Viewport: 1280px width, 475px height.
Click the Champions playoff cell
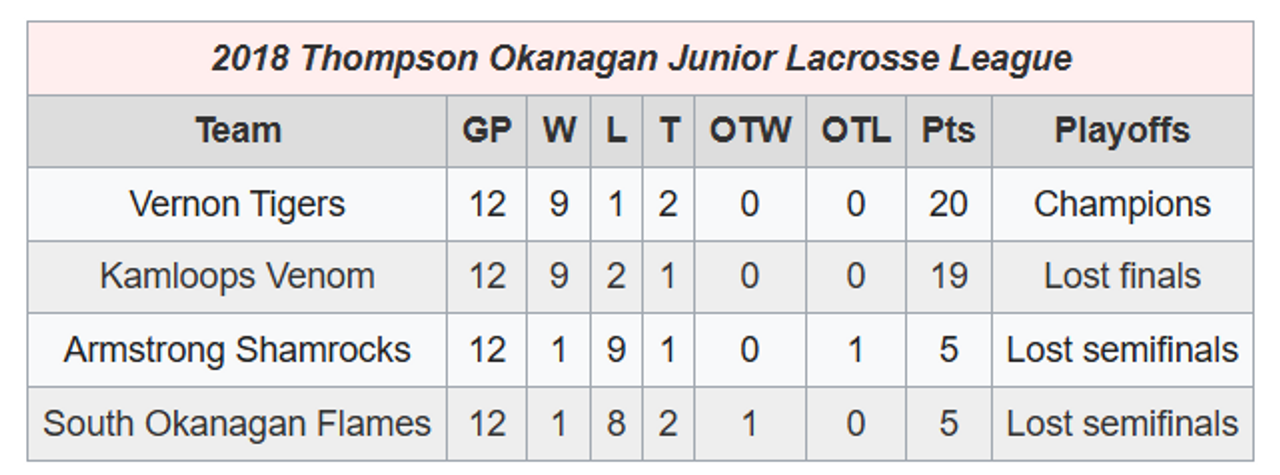1122,204
